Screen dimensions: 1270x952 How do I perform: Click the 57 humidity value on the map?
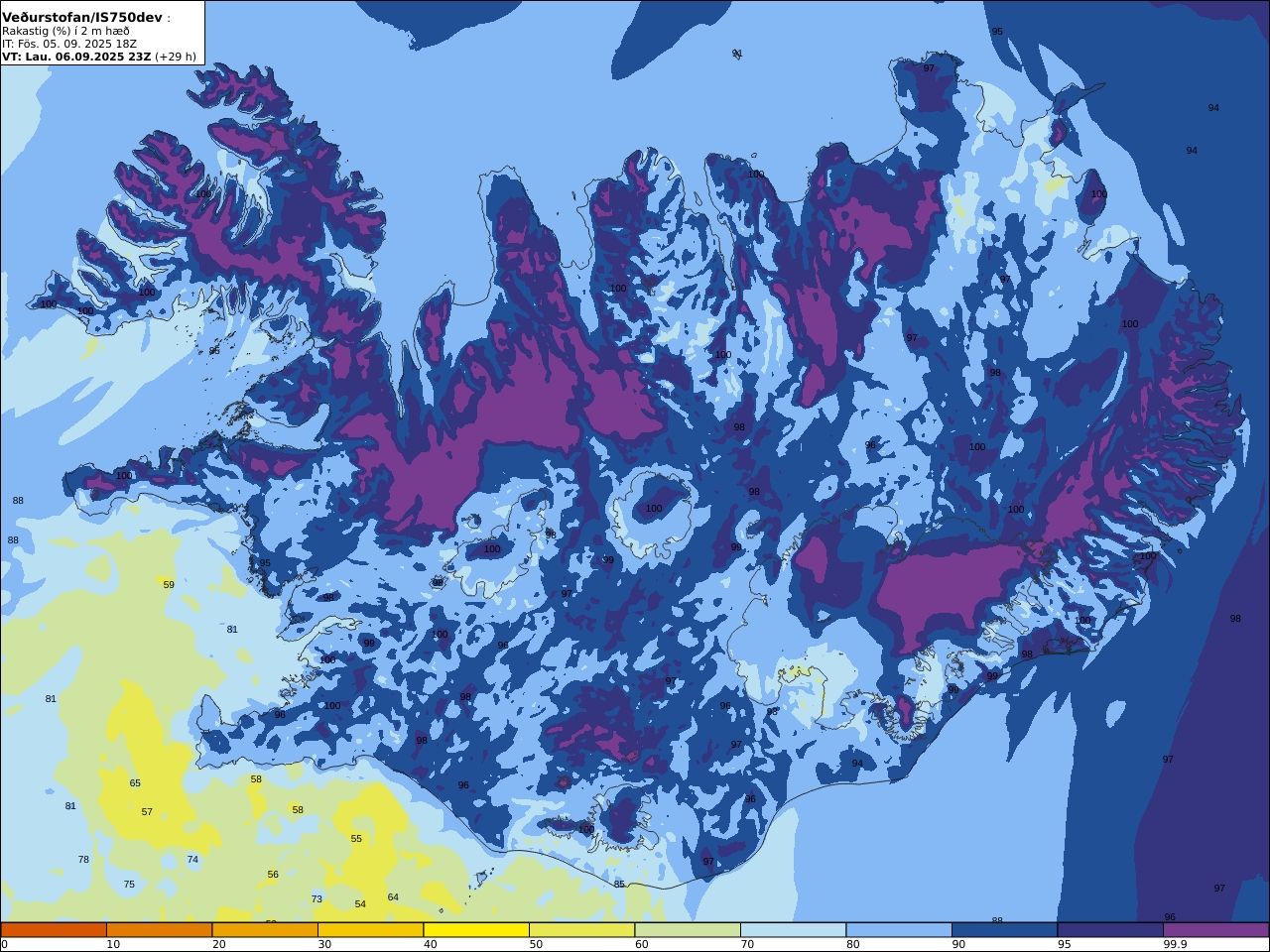pyautogui.click(x=147, y=812)
